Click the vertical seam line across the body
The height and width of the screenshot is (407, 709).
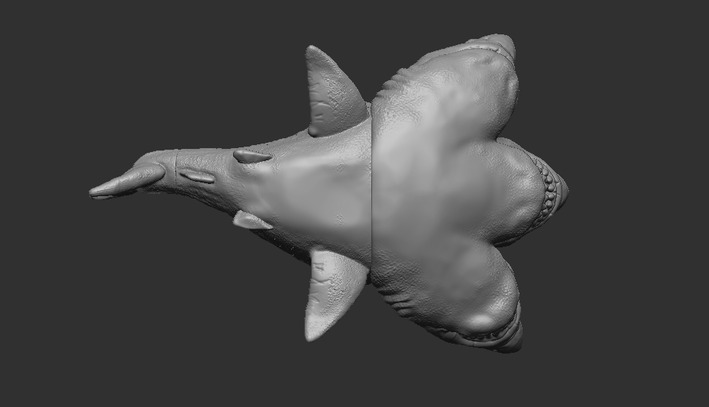click(x=372, y=190)
